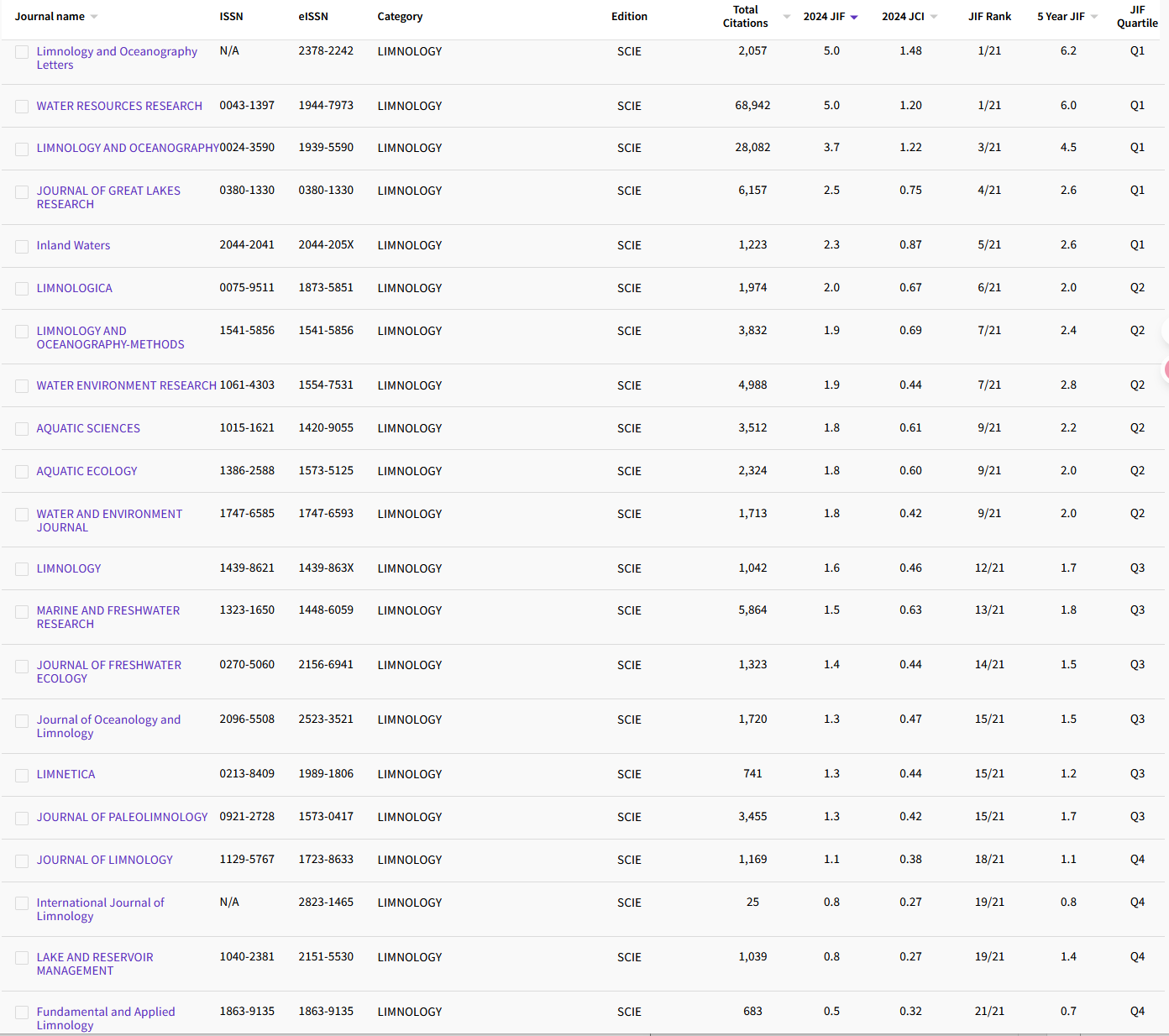Open sort arrow beside 2024 JCI header
The width and height of the screenshot is (1169, 1036).
(934, 17)
